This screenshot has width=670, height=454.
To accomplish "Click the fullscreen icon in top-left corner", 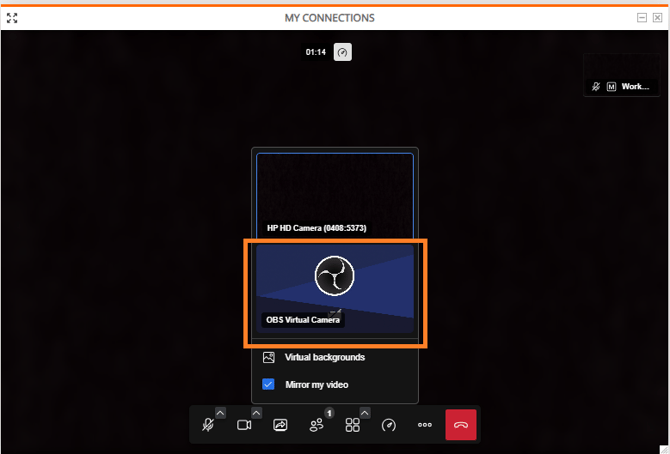I will (x=13, y=18).
